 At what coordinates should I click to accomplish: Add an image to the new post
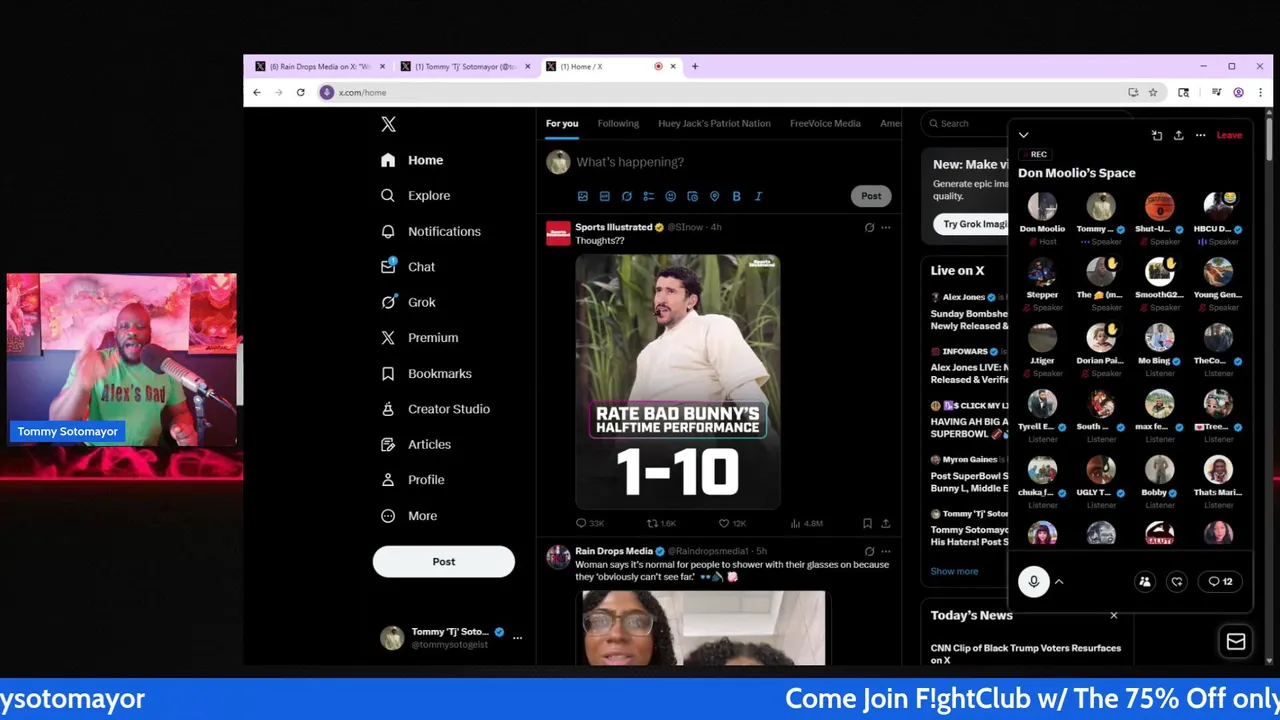pyautogui.click(x=583, y=196)
